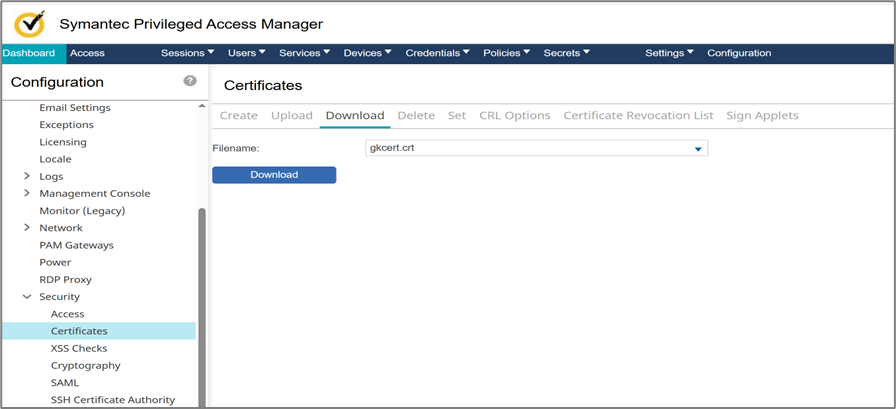Open the Certificate Revocation List tab
Image resolution: width=896 pixels, height=409 pixels.
pos(638,115)
